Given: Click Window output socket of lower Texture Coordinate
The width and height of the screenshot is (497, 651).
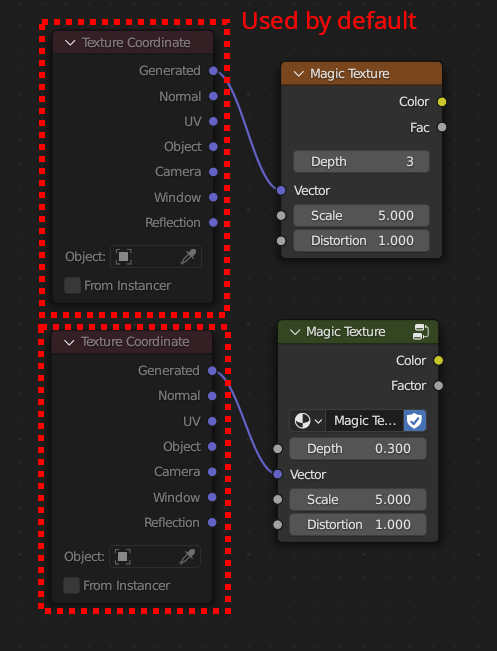Looking at the screenshot, I should click(x=212, y=497).
